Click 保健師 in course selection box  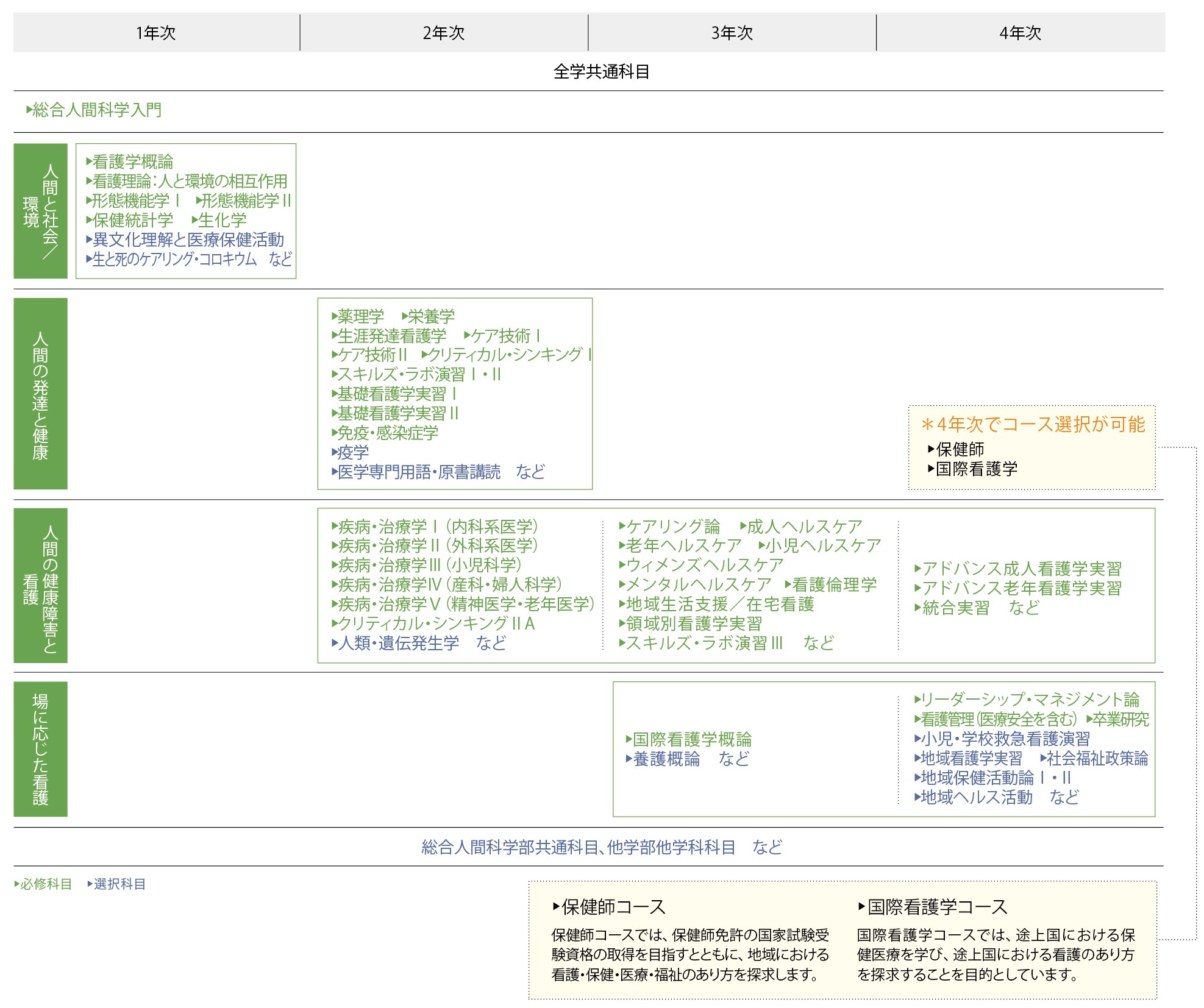pyautogui.click(x=956, y=449)
